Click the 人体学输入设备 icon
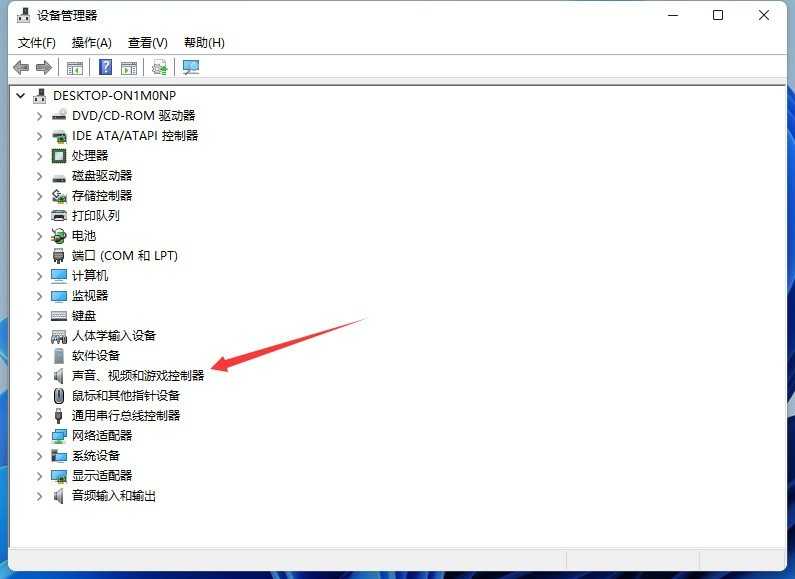This screenshot has width=795, height=579. 59,336
